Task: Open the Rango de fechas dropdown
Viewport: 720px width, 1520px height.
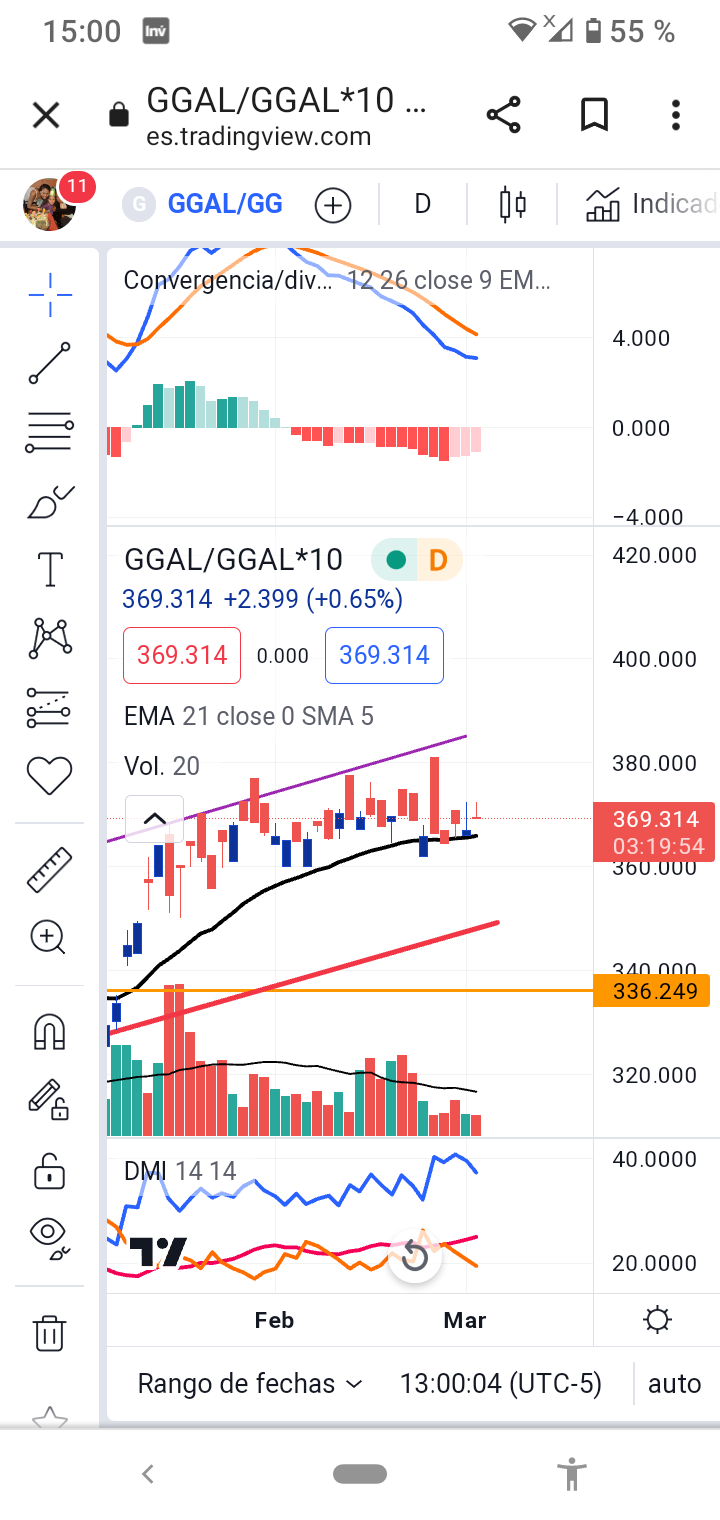Action: coord(249,1384)
